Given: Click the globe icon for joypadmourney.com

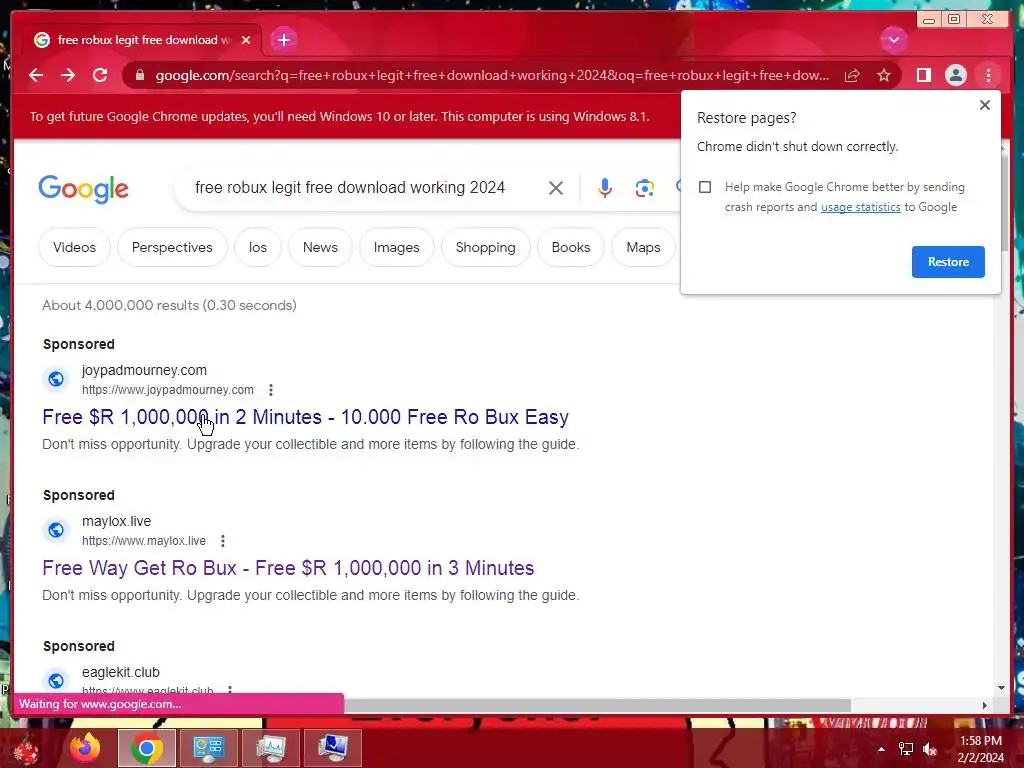Looking at the screenshot, I should point(56,379).
